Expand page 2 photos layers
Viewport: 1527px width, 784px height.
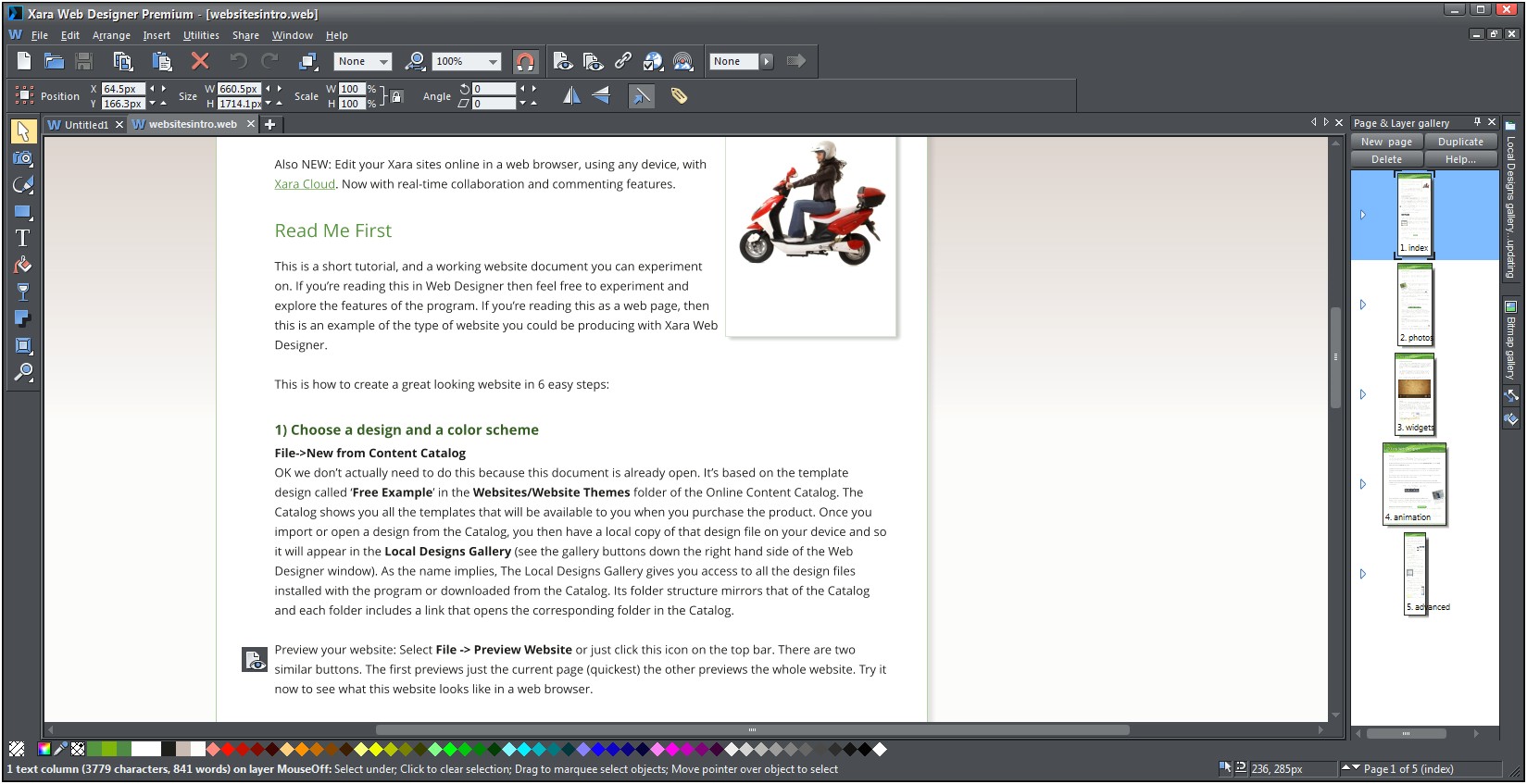[1363, 305]
